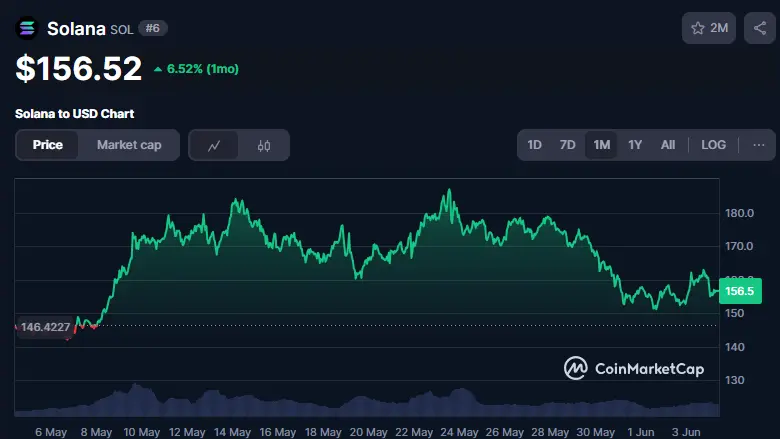Click the 6 May date label

pyautogui.click(x=51, y=432)
